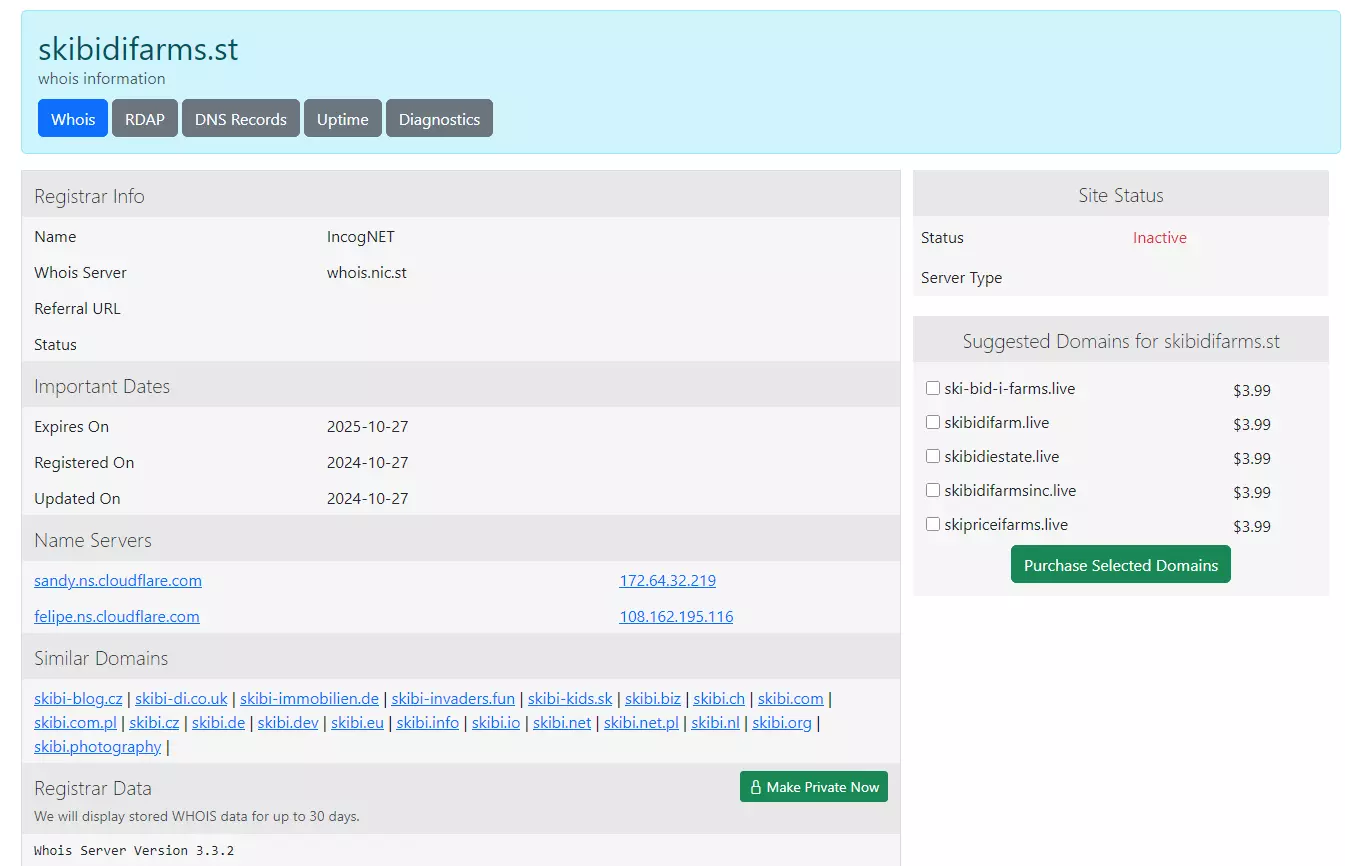Visit skibi-kids.sk link

tap(570, 698)
